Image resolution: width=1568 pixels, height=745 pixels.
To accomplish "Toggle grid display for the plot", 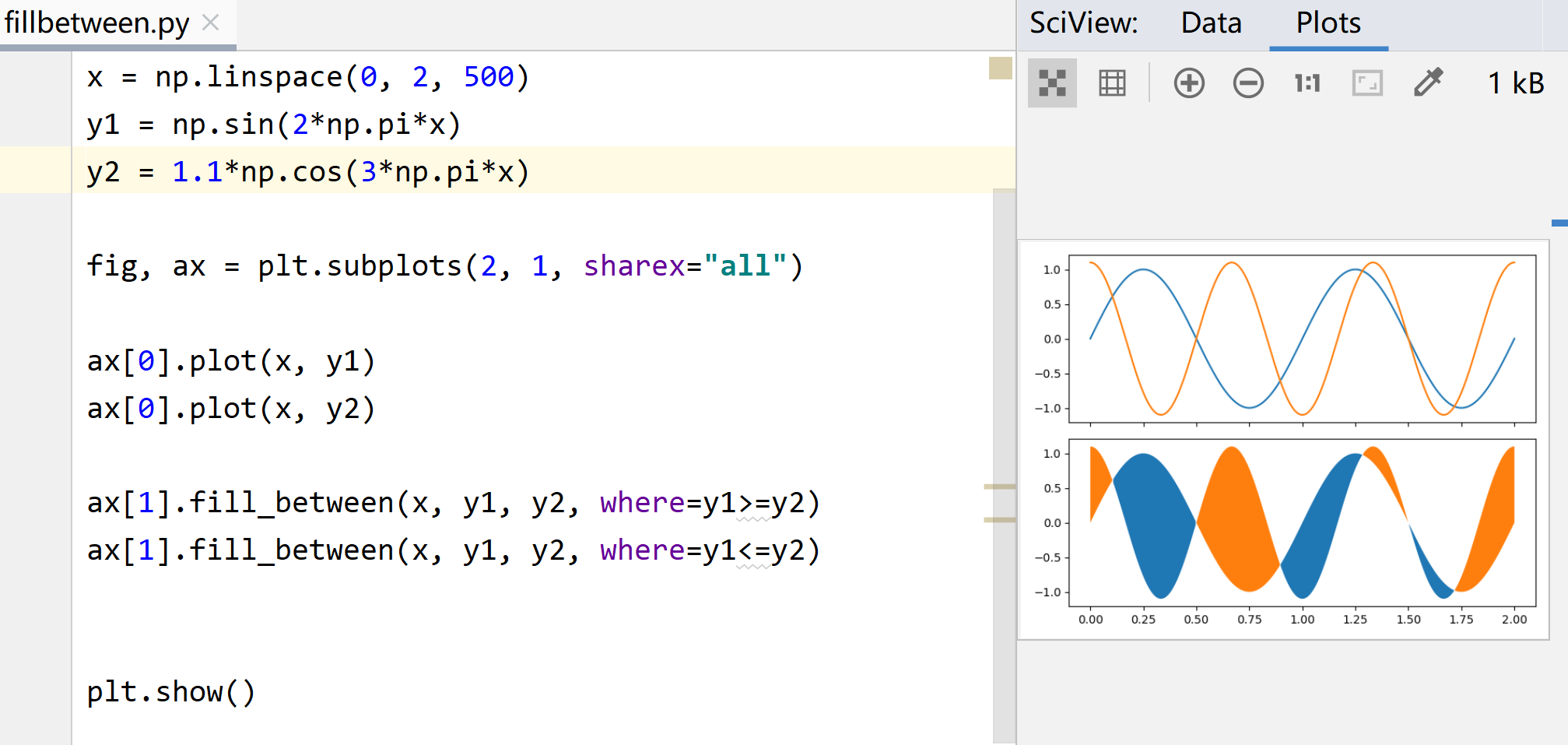I will click(1111, 83).
